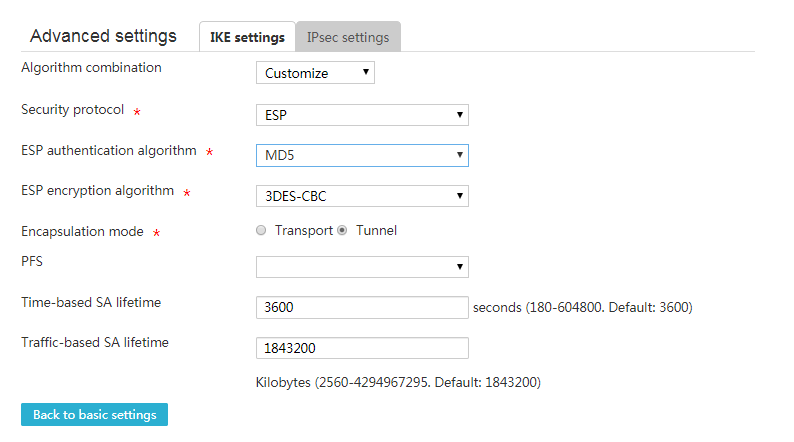Click the arrow icon beside ESP
Viewport: 794px width, 442px height.
coord(460,115)
